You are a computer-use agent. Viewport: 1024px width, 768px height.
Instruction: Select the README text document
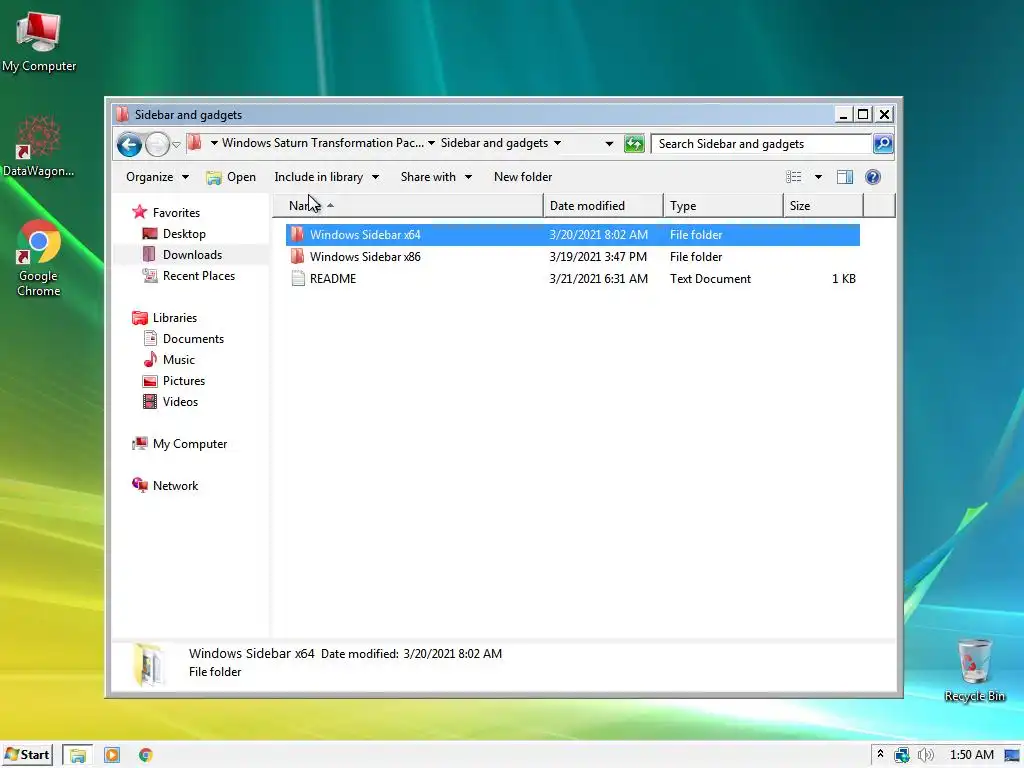coord(573,279)
